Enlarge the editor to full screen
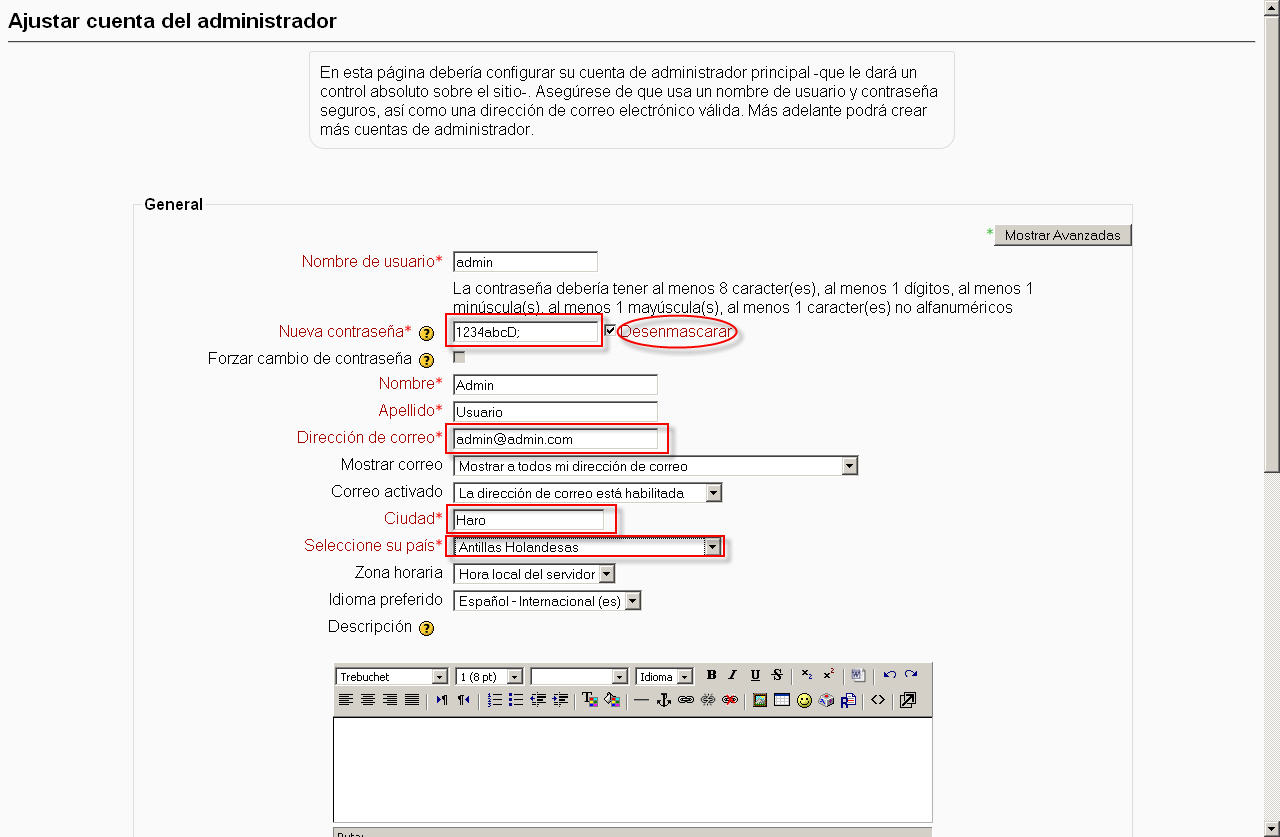Image resolution: width=1280 pixels, height=837 pixels. [908, 700]
